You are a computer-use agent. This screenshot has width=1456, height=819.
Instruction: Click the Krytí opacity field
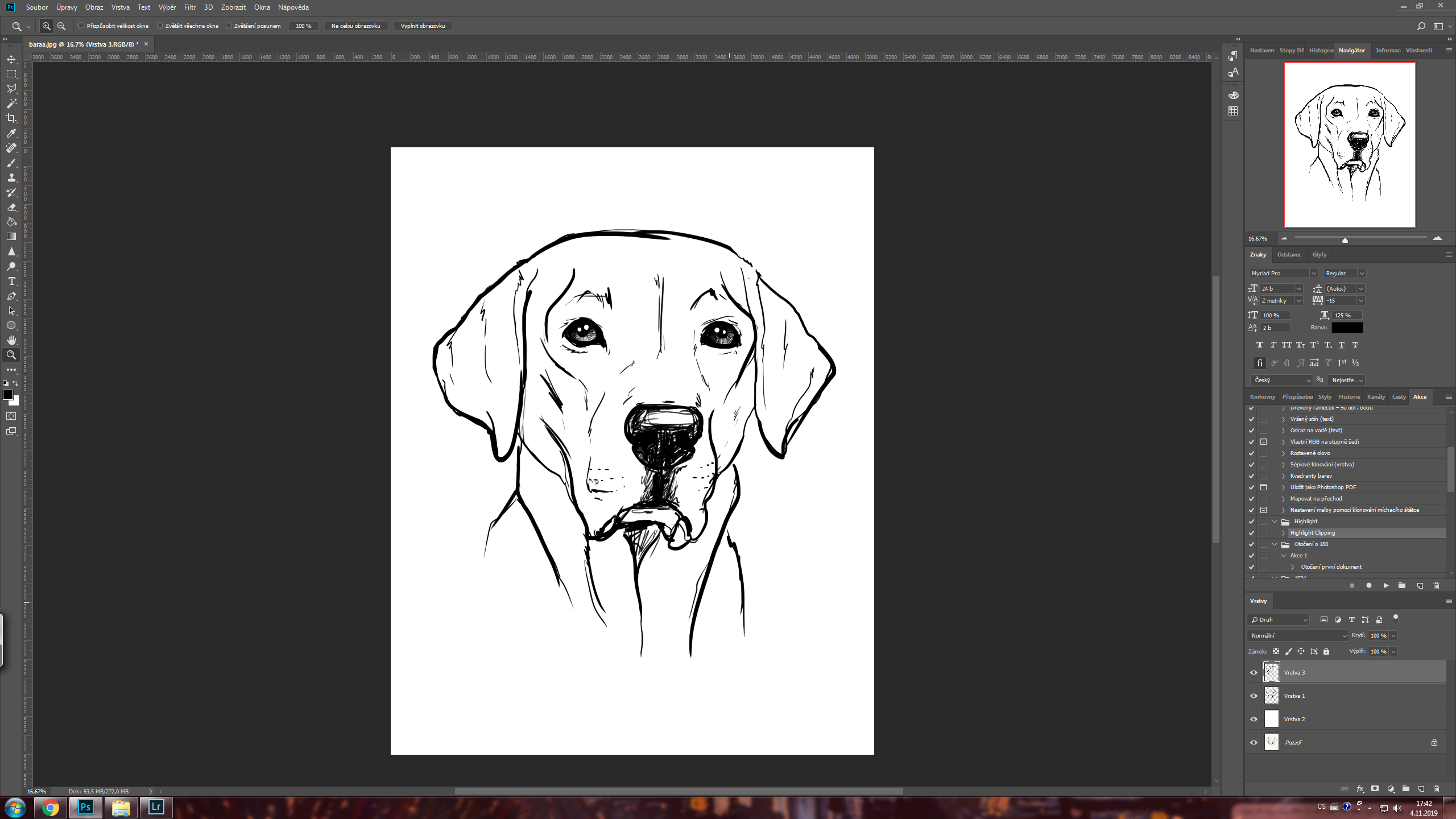[x=1379, y=635]
